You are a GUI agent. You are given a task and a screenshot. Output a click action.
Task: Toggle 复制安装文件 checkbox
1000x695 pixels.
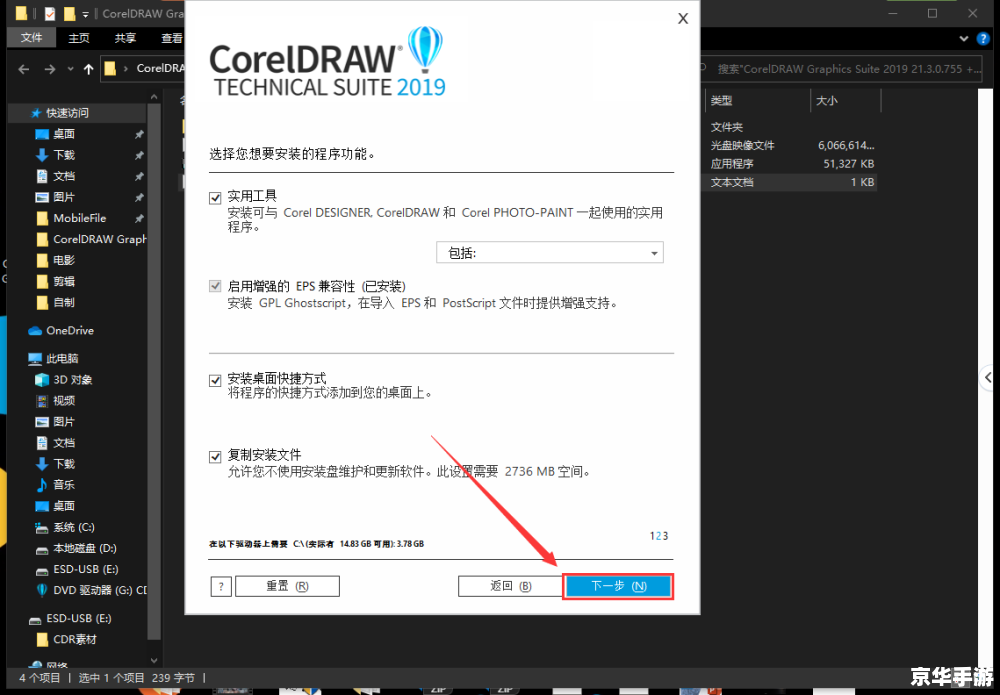tap(215, 457)
